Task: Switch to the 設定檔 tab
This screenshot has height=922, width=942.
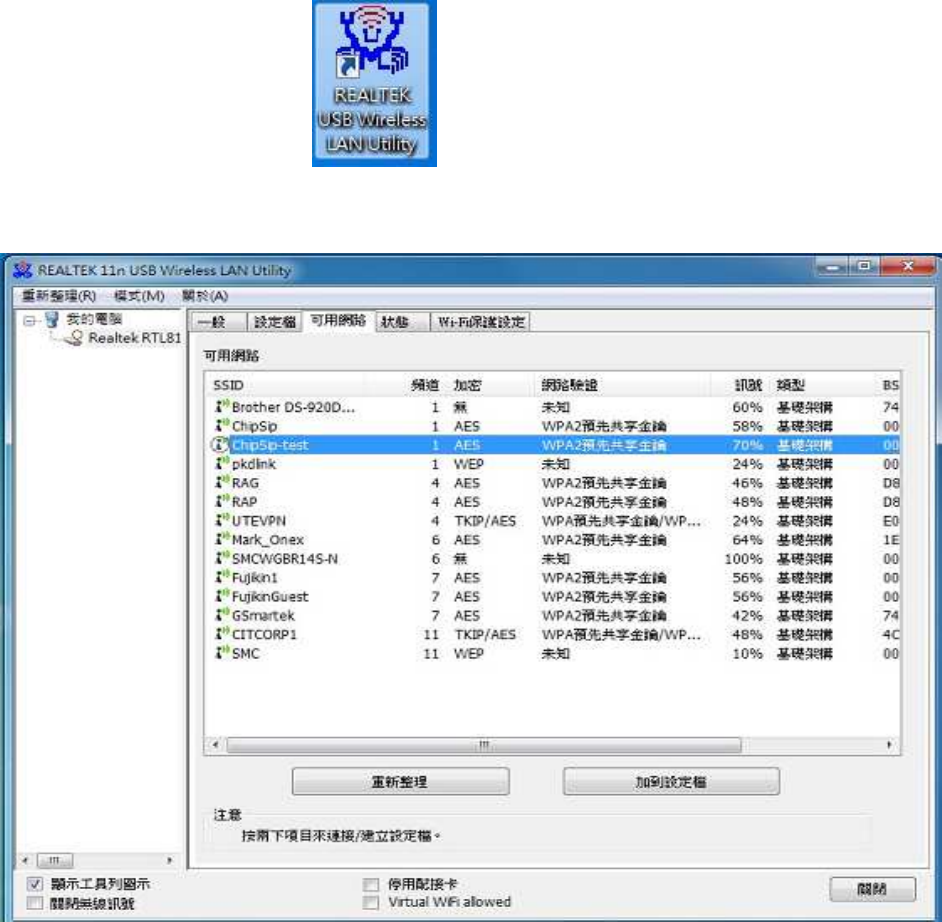Action: pos(275,322)
